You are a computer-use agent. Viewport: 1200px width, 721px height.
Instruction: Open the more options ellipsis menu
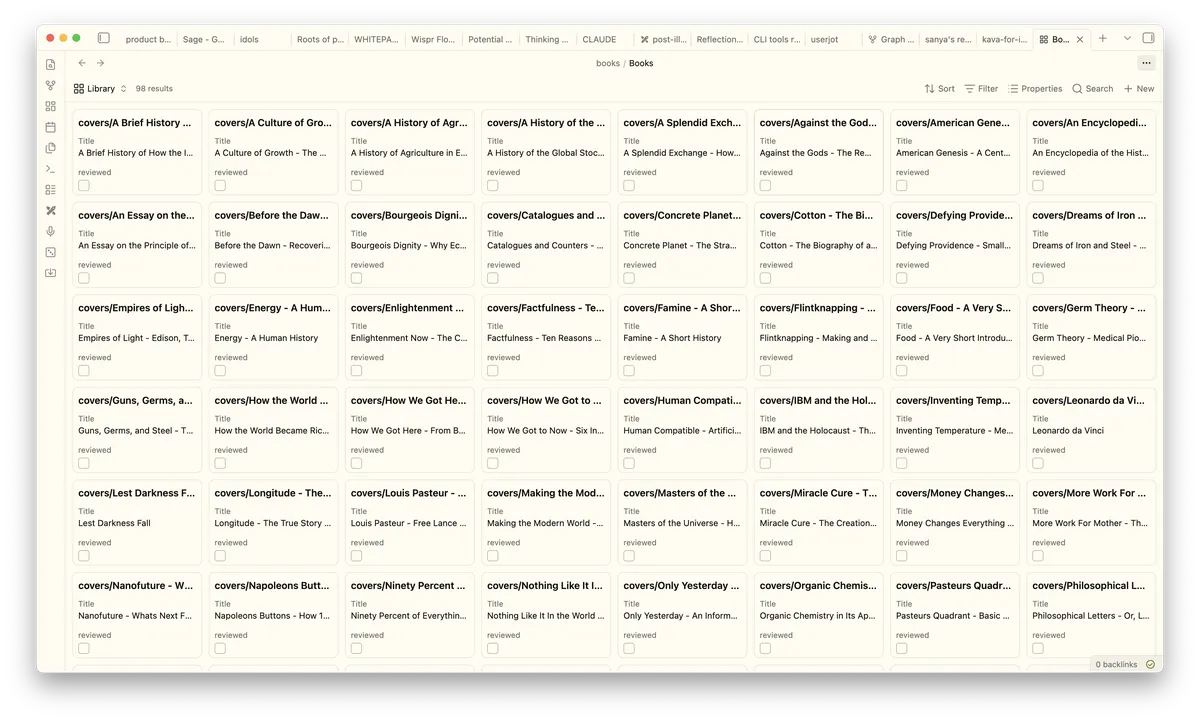[1146, 63]
